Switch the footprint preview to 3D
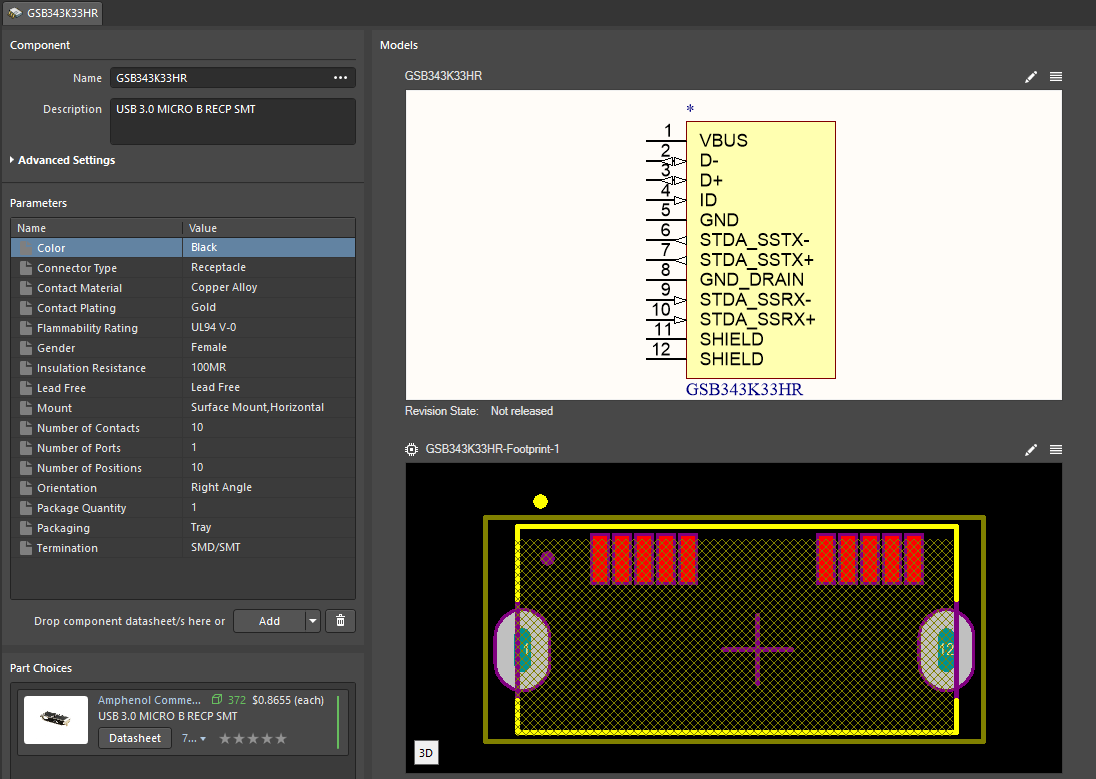 (x=426, y=752)
